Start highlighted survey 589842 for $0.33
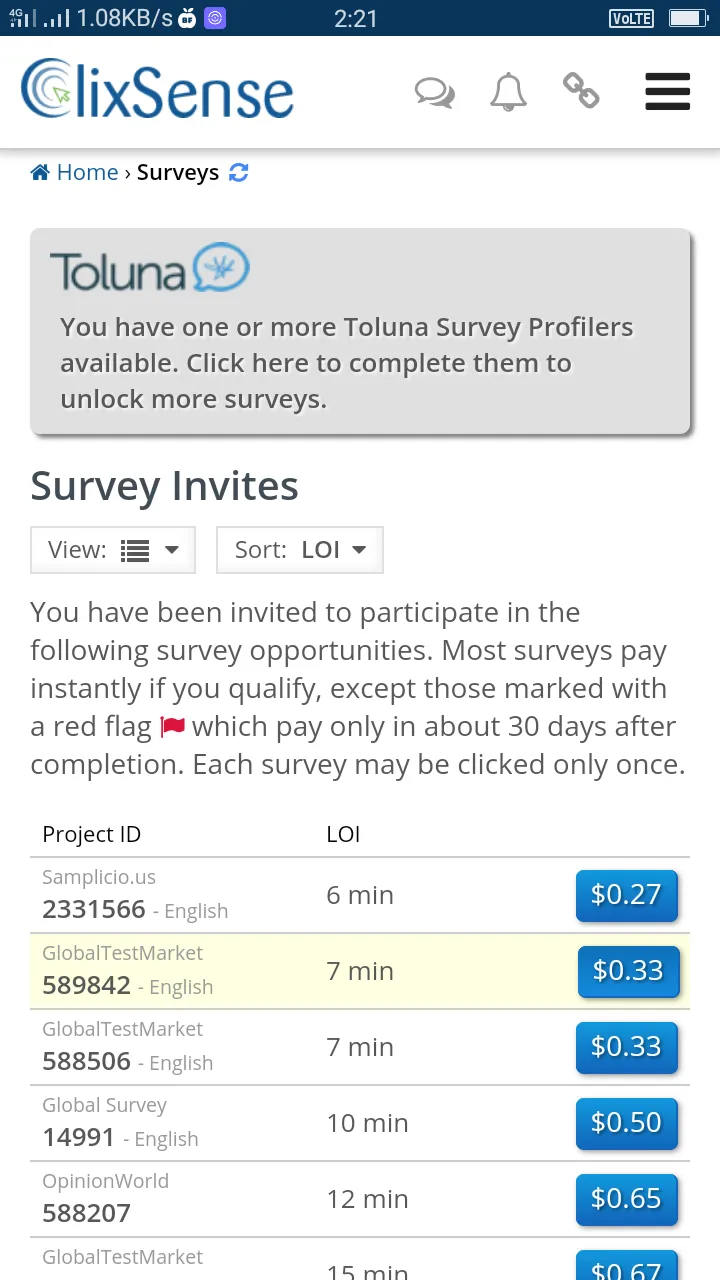The width and height of the screenshot is (720, 1280). pos(628,971)
